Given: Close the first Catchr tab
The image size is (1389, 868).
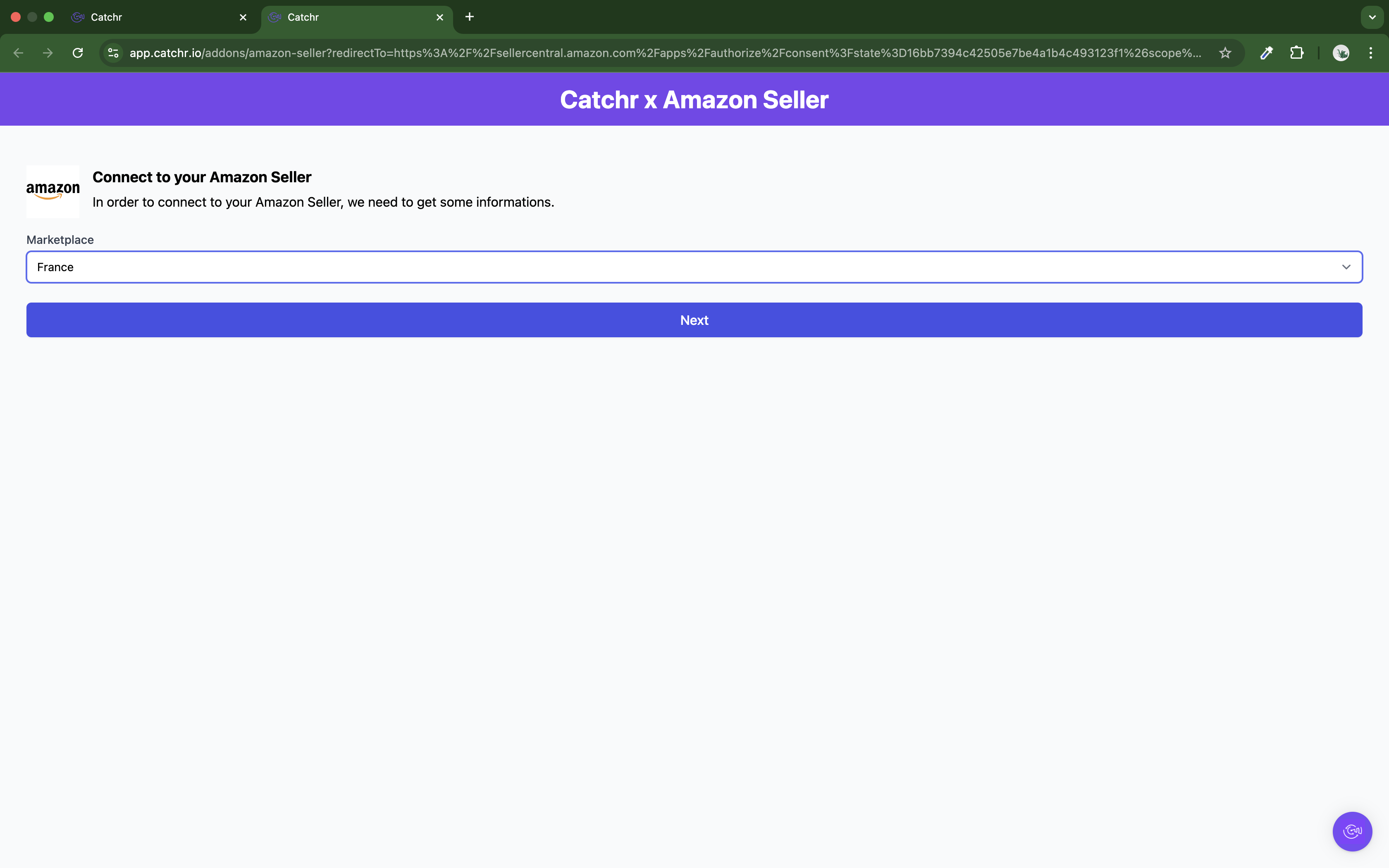Looking at the screenshot, I should 243,17.
